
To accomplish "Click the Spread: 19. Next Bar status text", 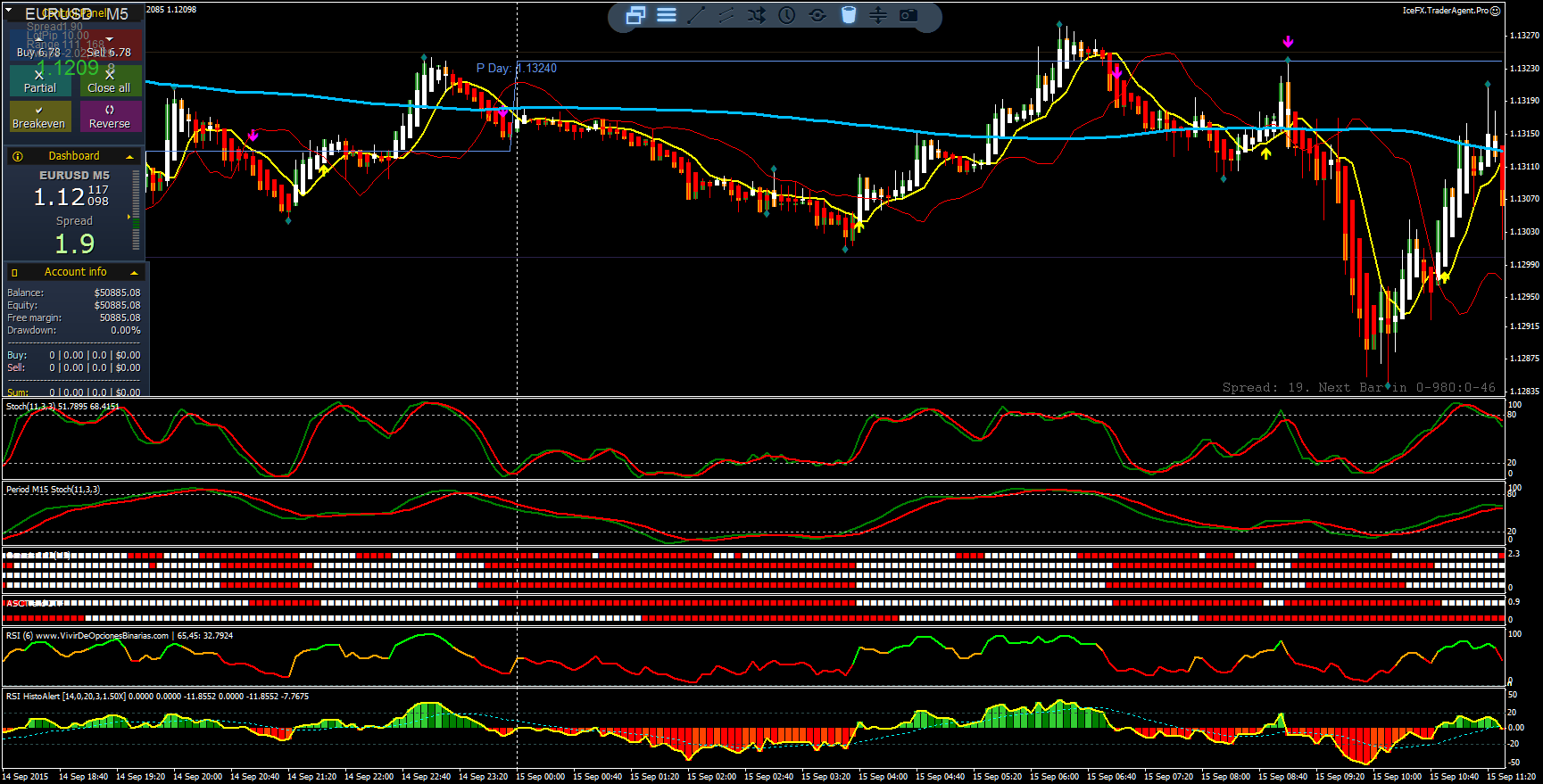I will coord(1358,387).
